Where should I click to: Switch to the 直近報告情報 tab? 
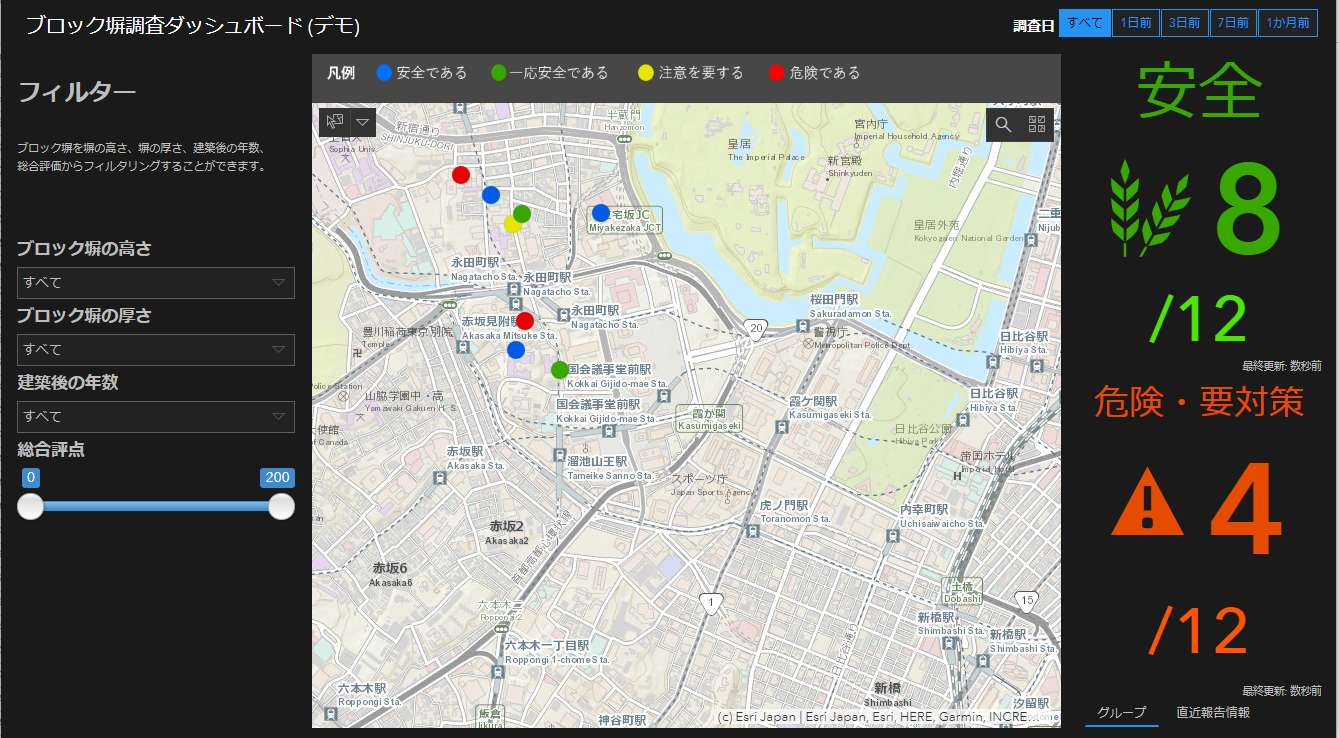tap(1212, 713)
